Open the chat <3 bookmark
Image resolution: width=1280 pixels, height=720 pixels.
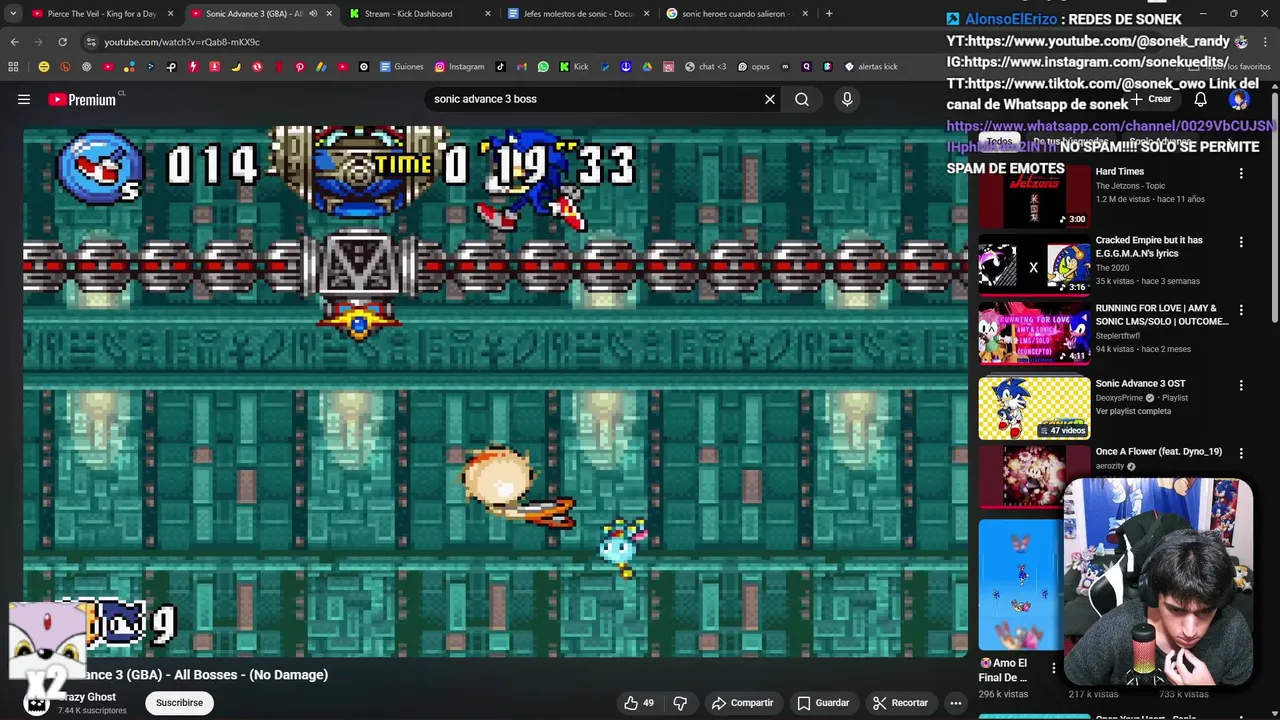pos(705,67)
